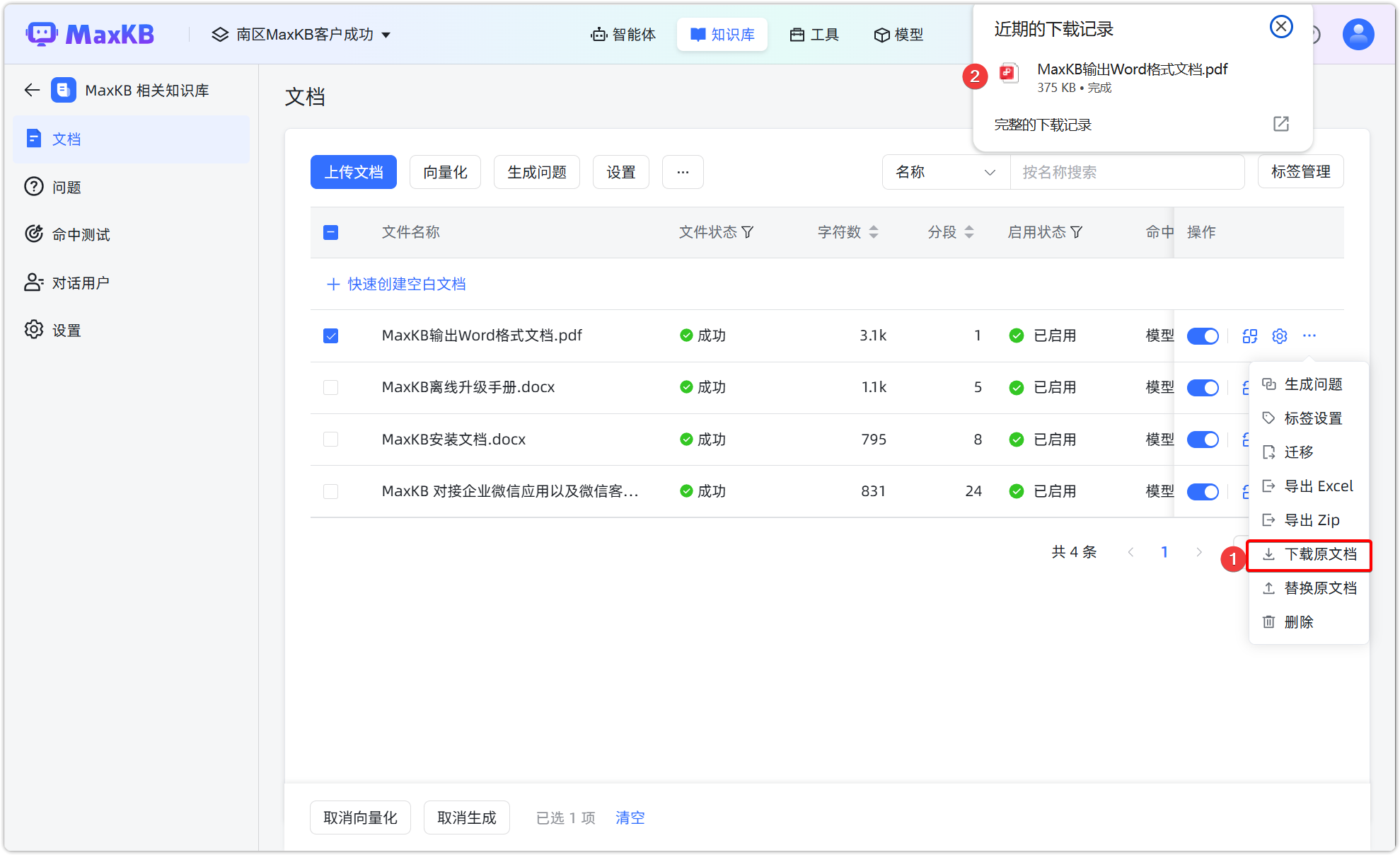The width and height of the screenshot is (1400, 855).
Task: Open the 南区MaxKB客户成功 workspace dropdown
Action: [x=300, y=34]
